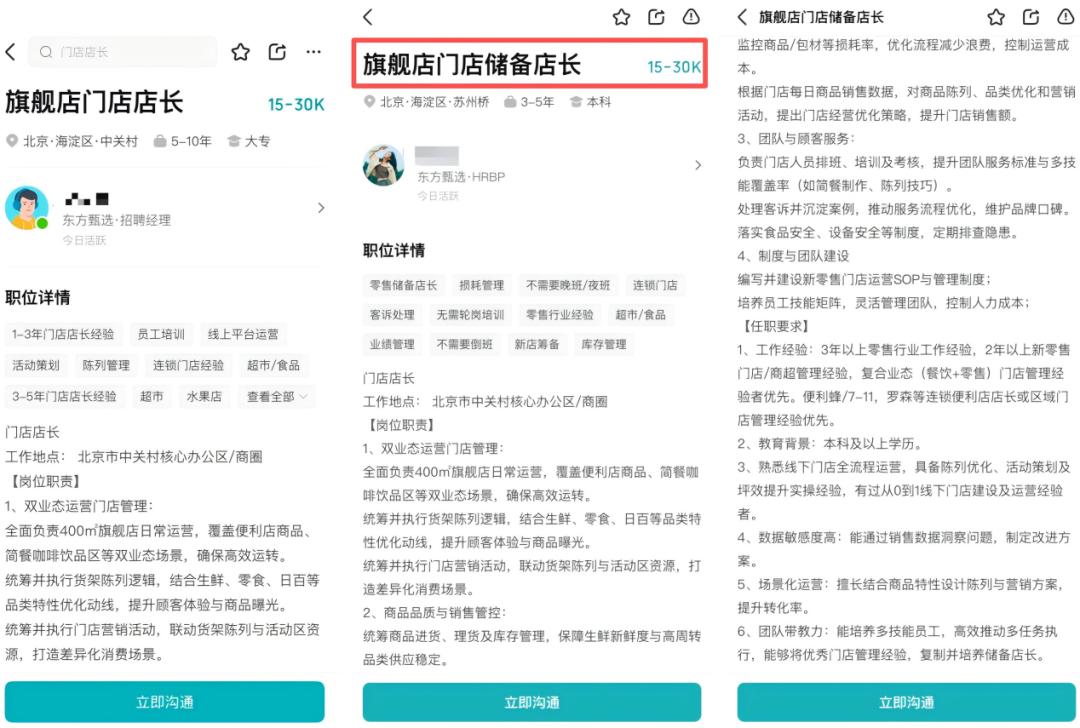Click 立即沟通 under the 任职要求 section
This screenshot has height=728, width=1080.
pos(906,702)
